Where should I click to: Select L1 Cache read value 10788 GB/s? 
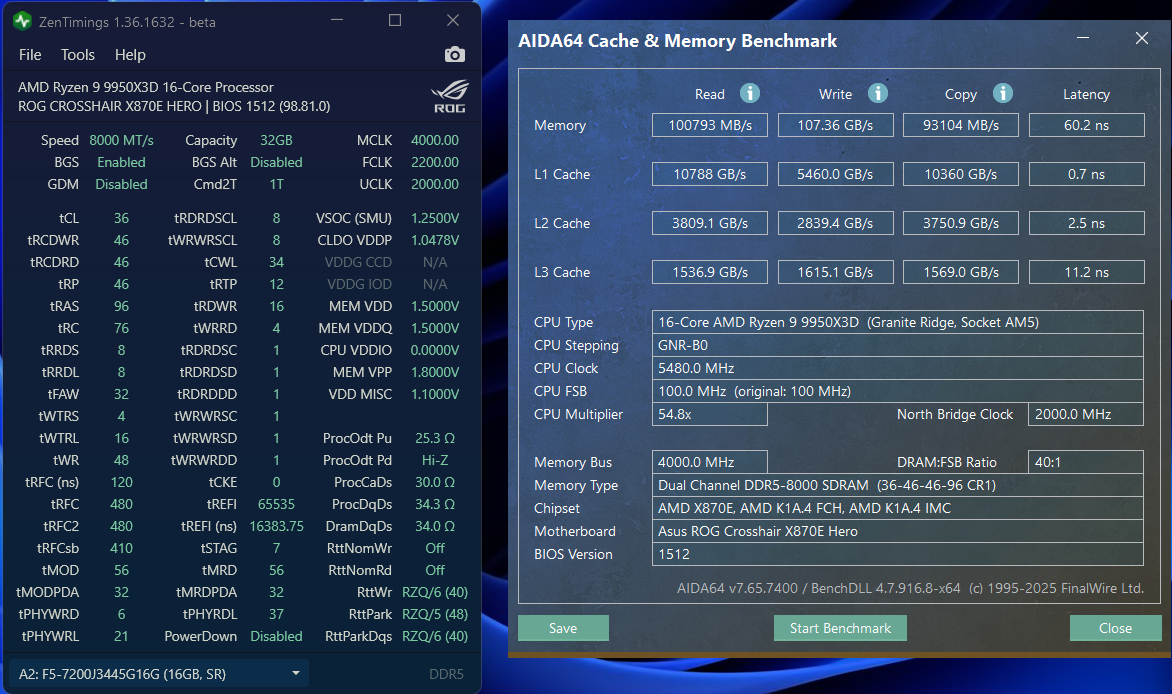click(710, 174)
